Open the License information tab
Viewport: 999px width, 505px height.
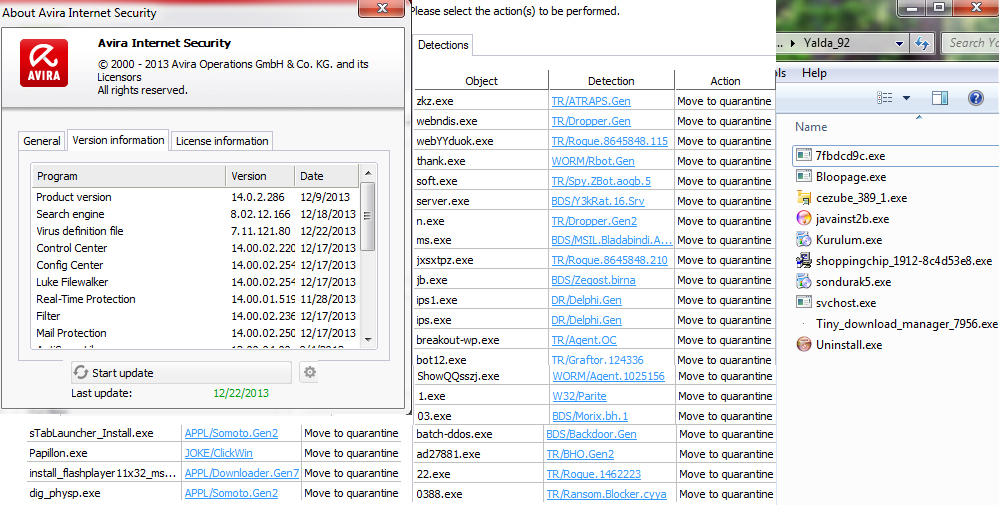[x=222, y=141]
